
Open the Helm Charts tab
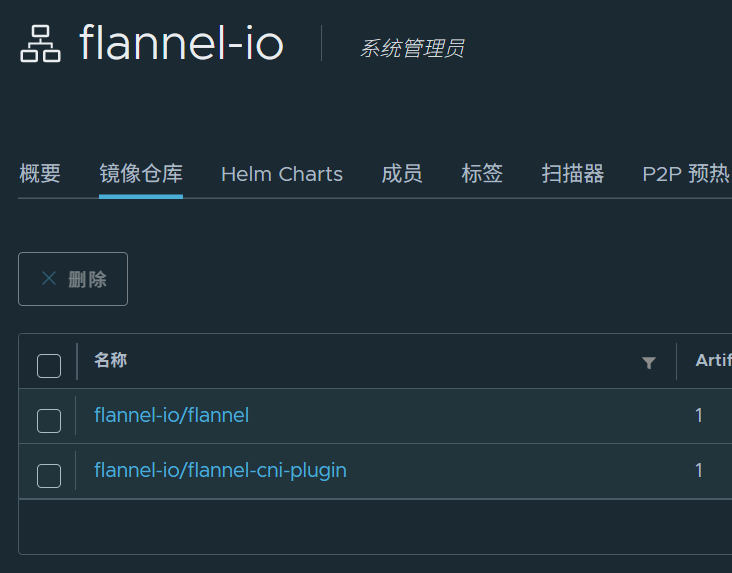[x=282, y=174]
